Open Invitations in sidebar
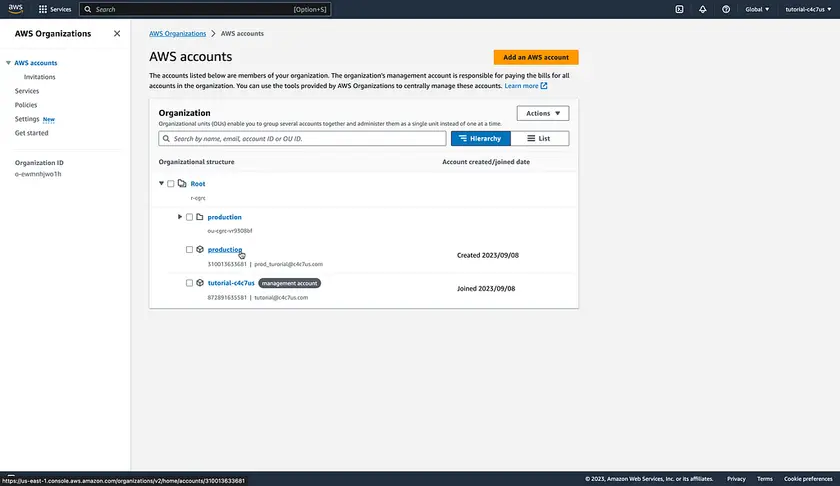 click(39, 77)
